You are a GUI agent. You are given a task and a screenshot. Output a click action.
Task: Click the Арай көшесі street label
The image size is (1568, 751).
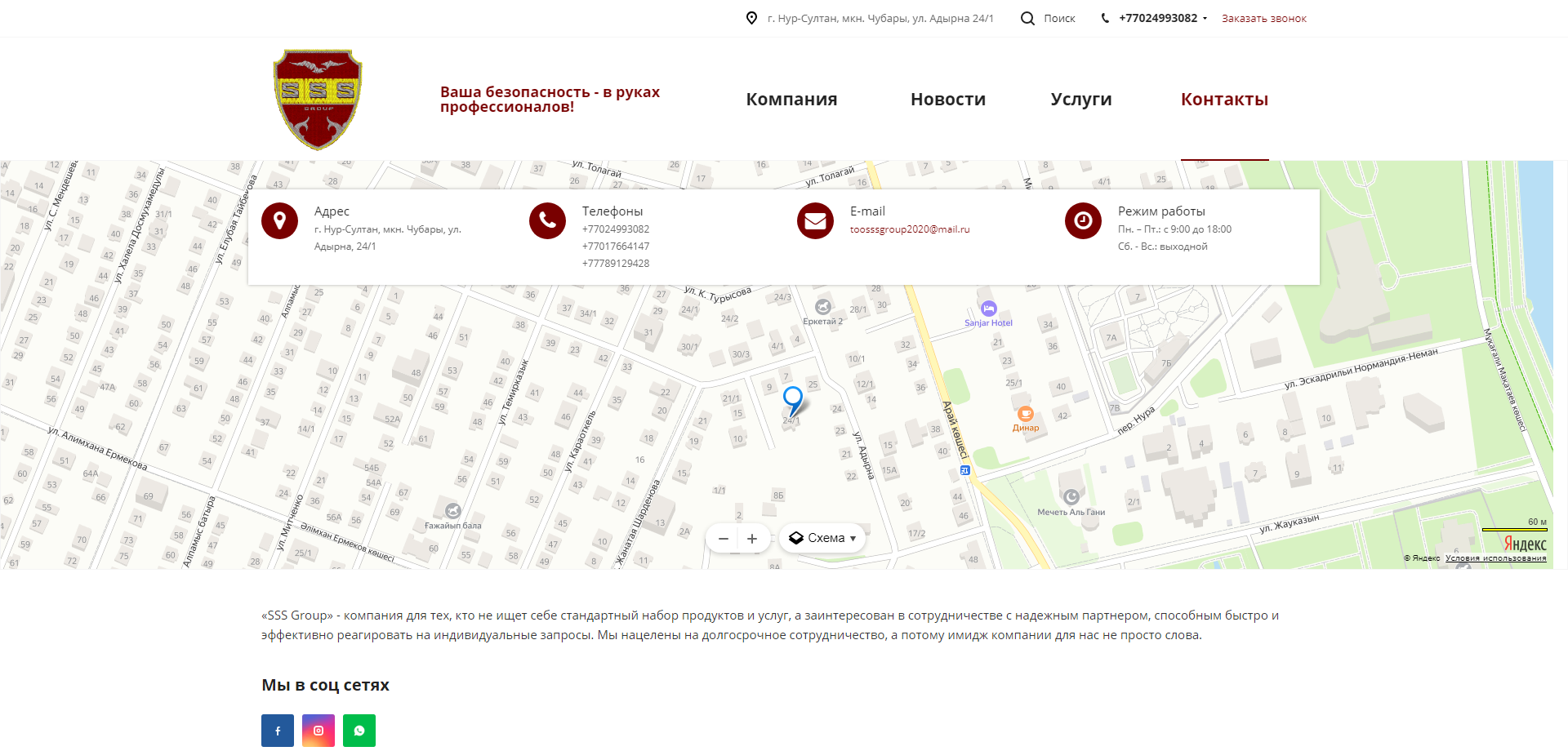click(955, 430)
